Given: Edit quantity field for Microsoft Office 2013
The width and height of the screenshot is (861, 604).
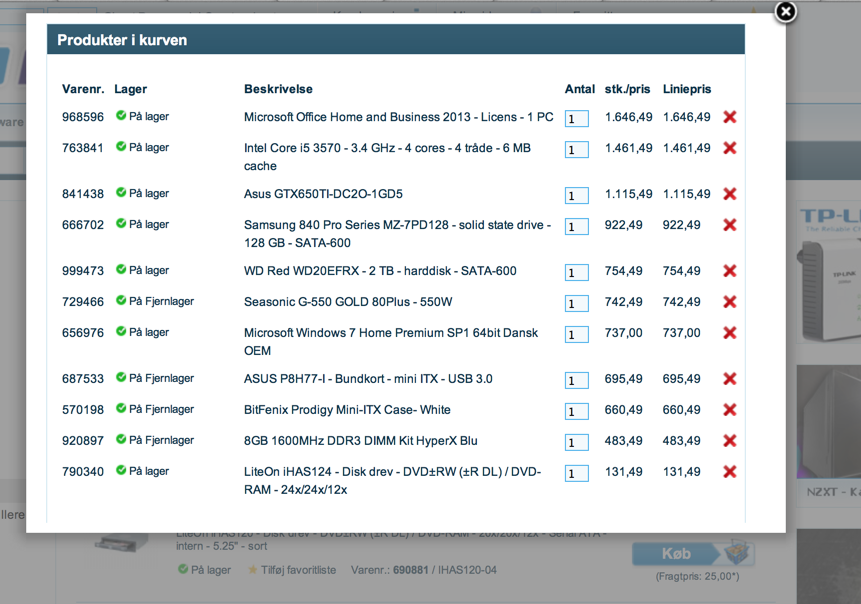Looking at the screenshot, I should 577,119.
